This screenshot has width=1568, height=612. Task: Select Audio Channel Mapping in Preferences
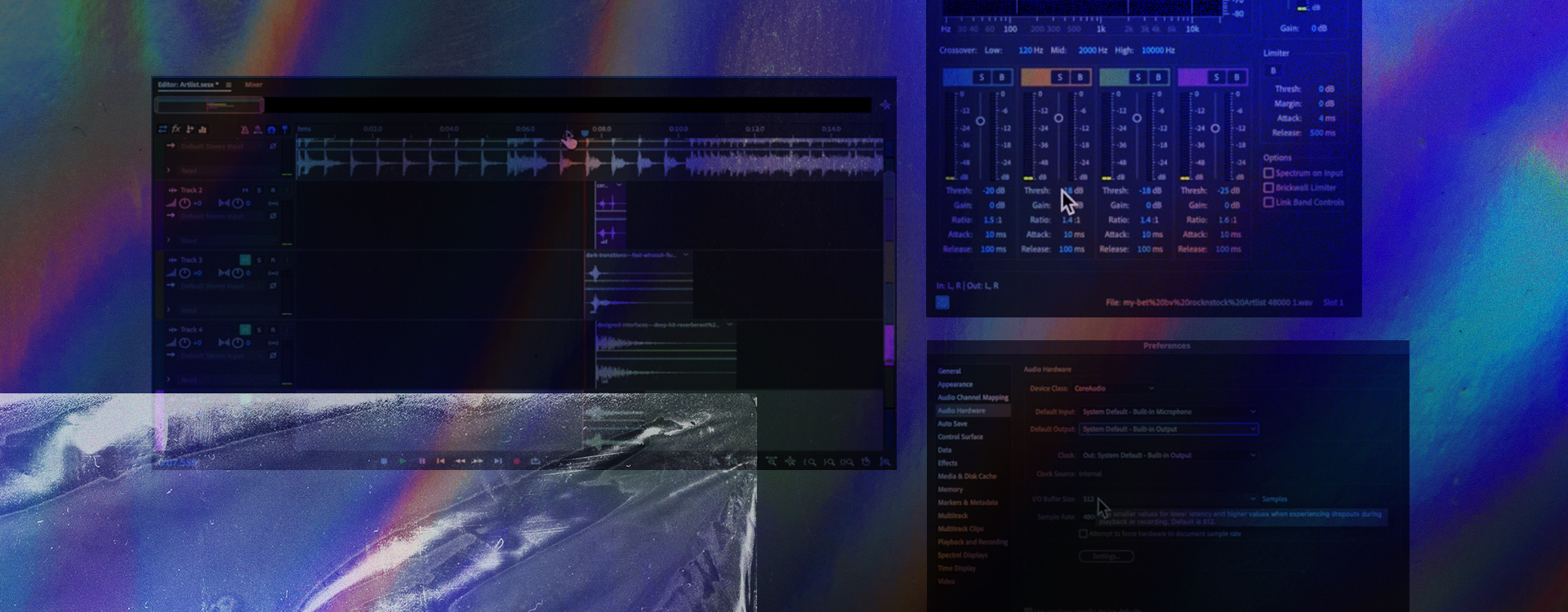point(973,397)
